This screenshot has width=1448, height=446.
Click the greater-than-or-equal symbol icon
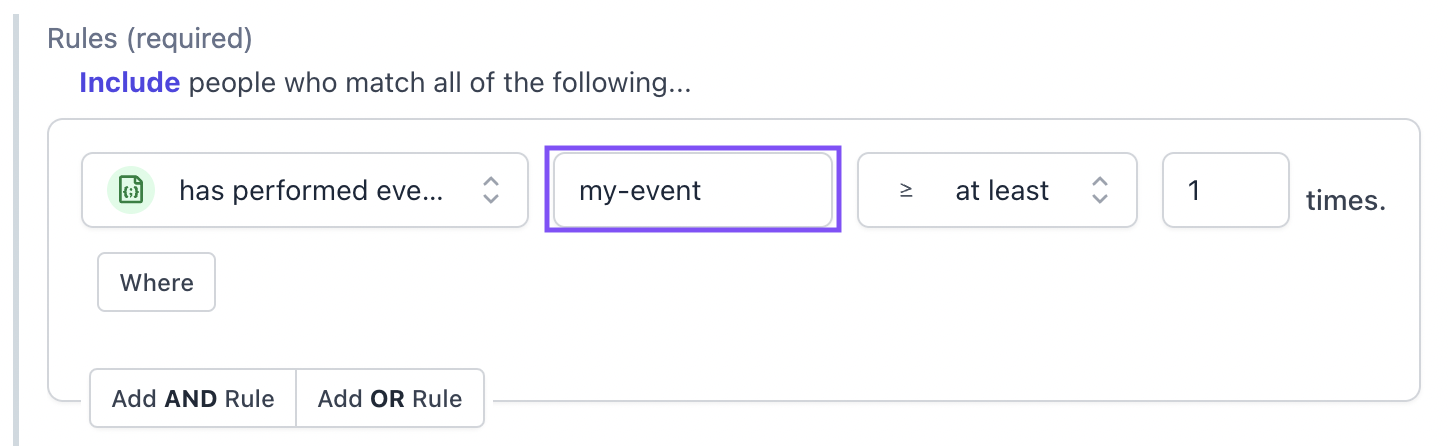906,191
